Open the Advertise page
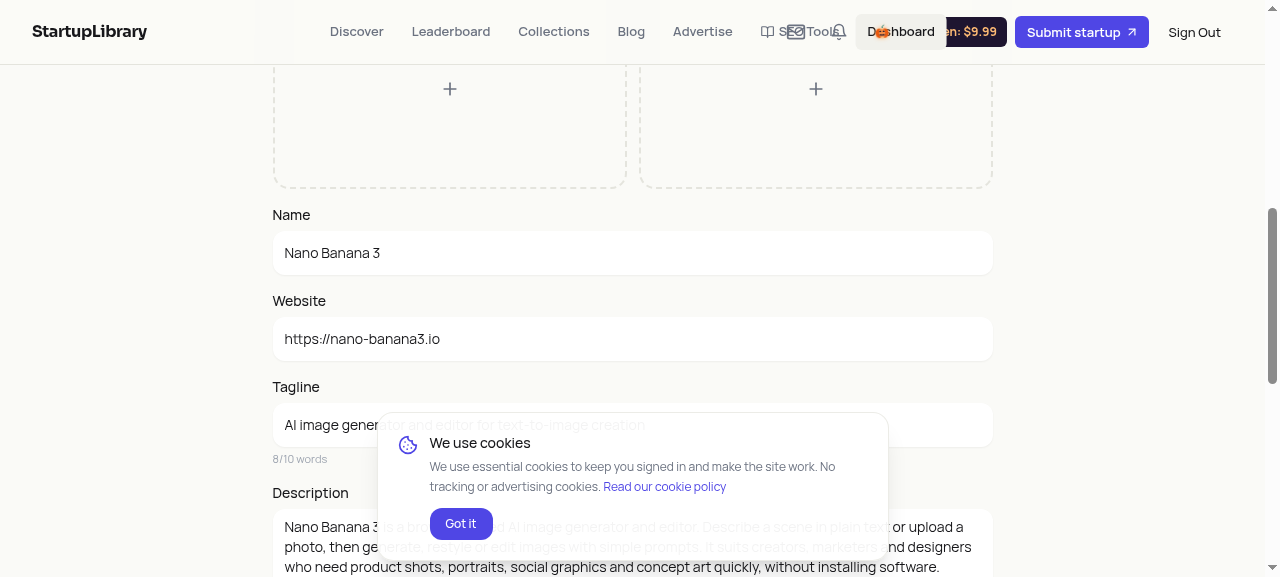This screenshot has height=577, width=1280. pos(703,32)
